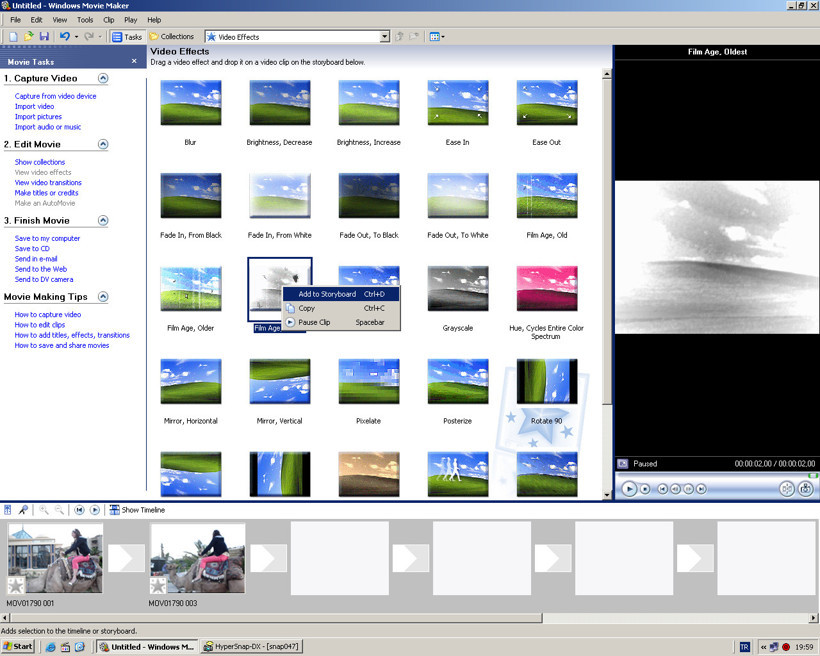Click the effect star on clip MOV01790 001
This screenshot has height=656, width=820.
[x=16, y=585]
